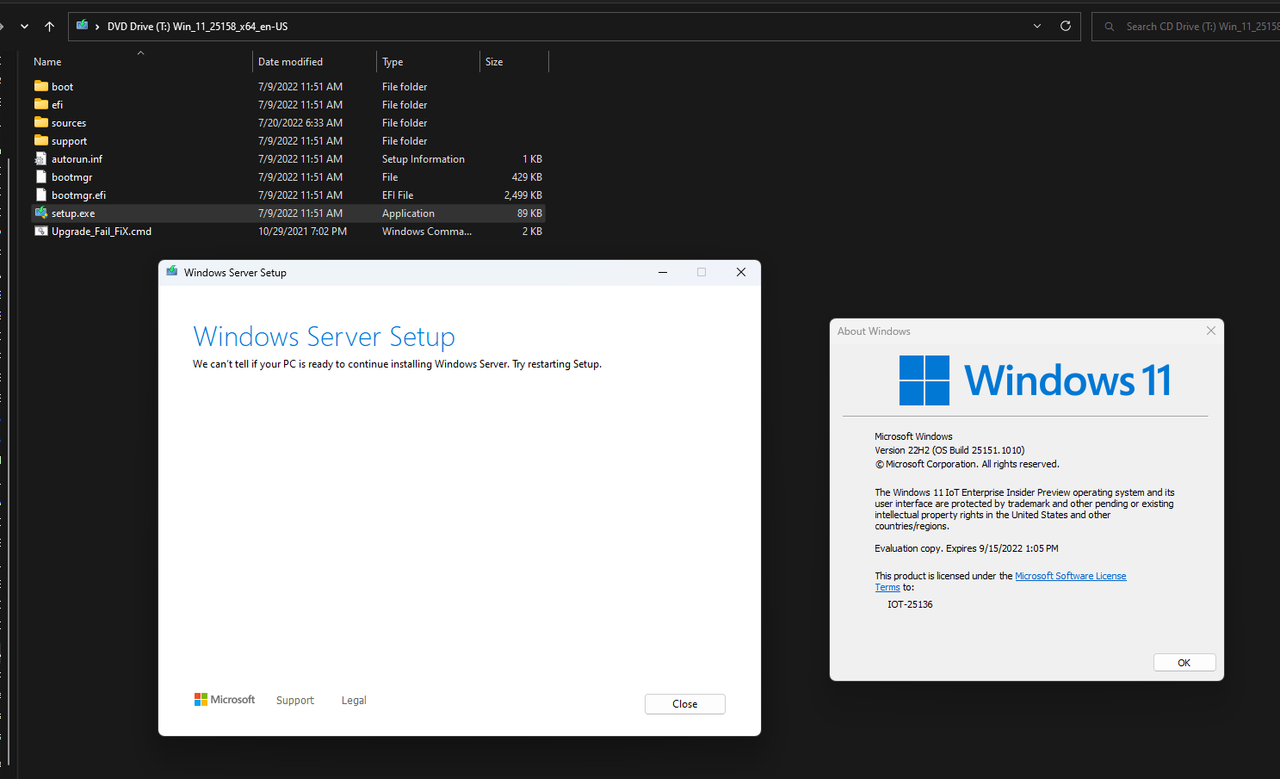This screenshot has height=779, width=1280.
Task: Click the Microsoft logo in Setup window
Action: pyautogui.click(x=224, y=700)
